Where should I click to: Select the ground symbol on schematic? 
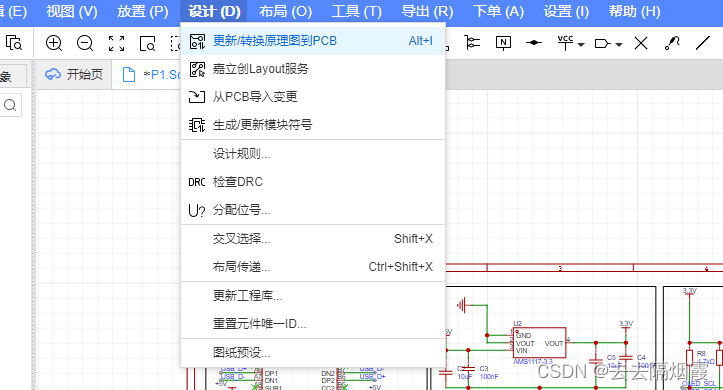pos(462,305)
